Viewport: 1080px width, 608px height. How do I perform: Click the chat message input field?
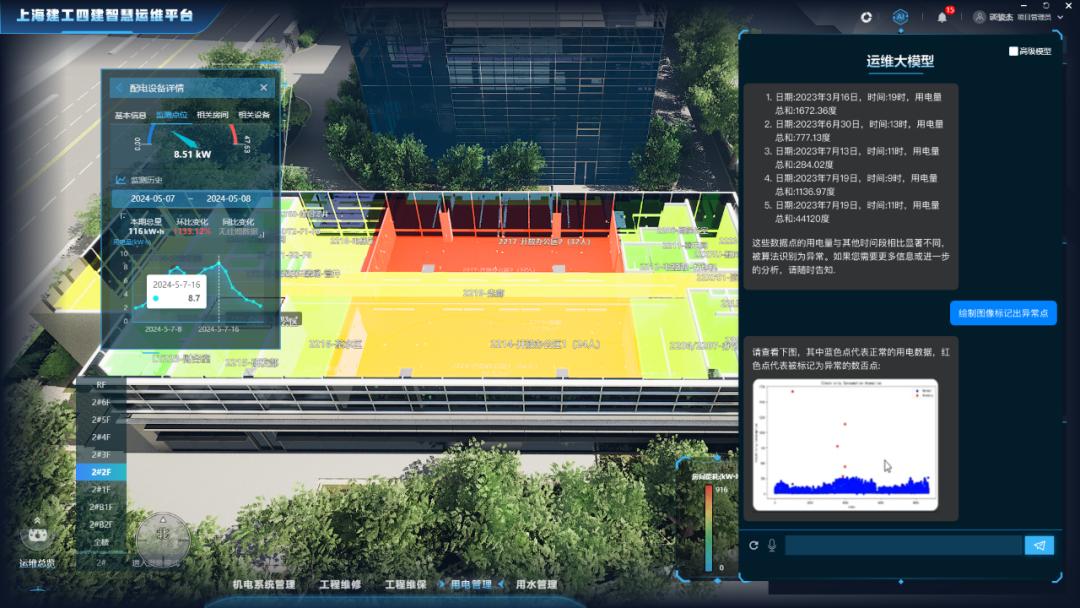pyautogui.click(x=903, y=545)
